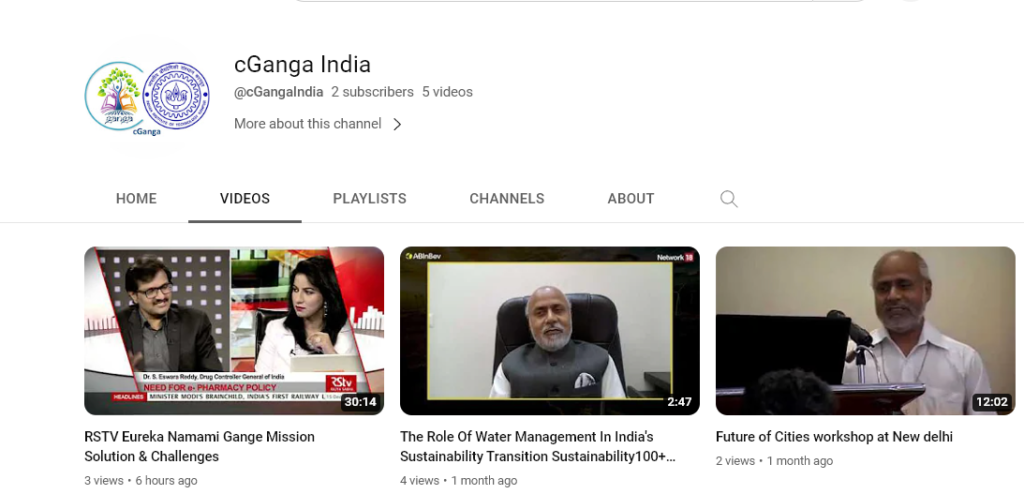1024x494 pixels.
Task: Open the RSTV Eureka Namami Gange title link
Action: pos(199,446)
